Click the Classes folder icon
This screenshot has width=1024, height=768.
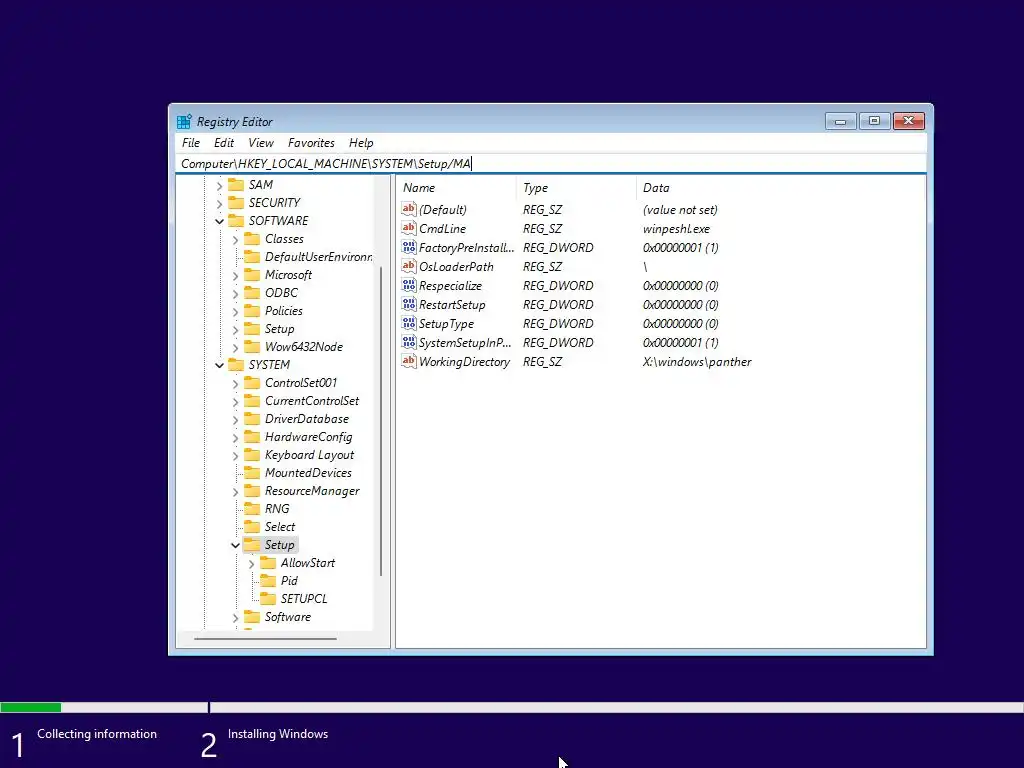[252, 239]
